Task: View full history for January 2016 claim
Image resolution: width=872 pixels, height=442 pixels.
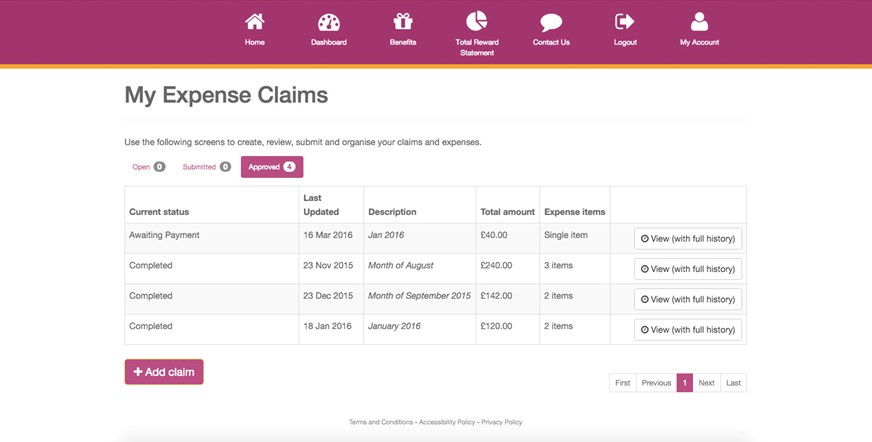Action: tap(688, 330)
